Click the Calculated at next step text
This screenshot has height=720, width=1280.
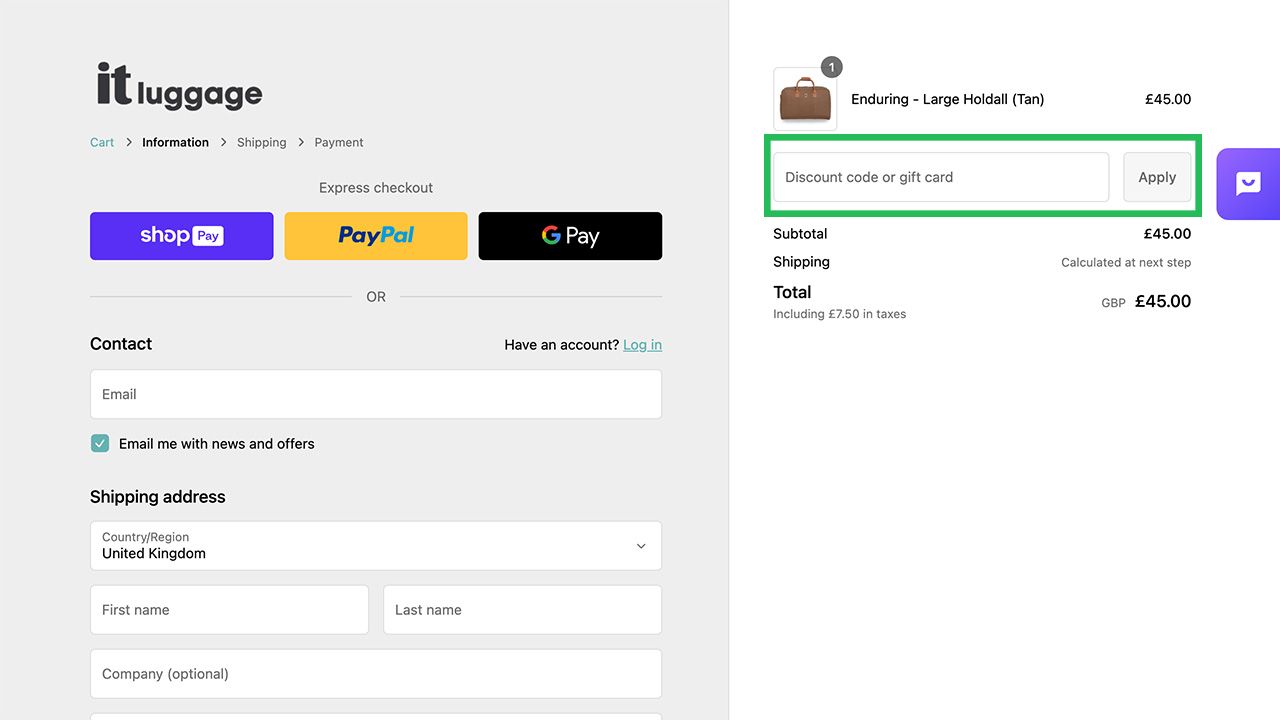[x=1126, y=262]
